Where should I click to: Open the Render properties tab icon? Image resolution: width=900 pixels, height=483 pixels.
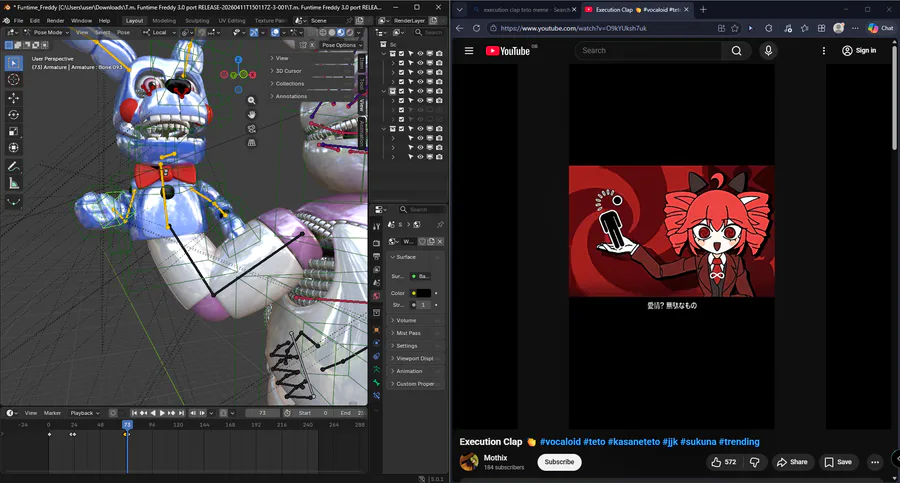pyautogui.click(x=377, y=243)
